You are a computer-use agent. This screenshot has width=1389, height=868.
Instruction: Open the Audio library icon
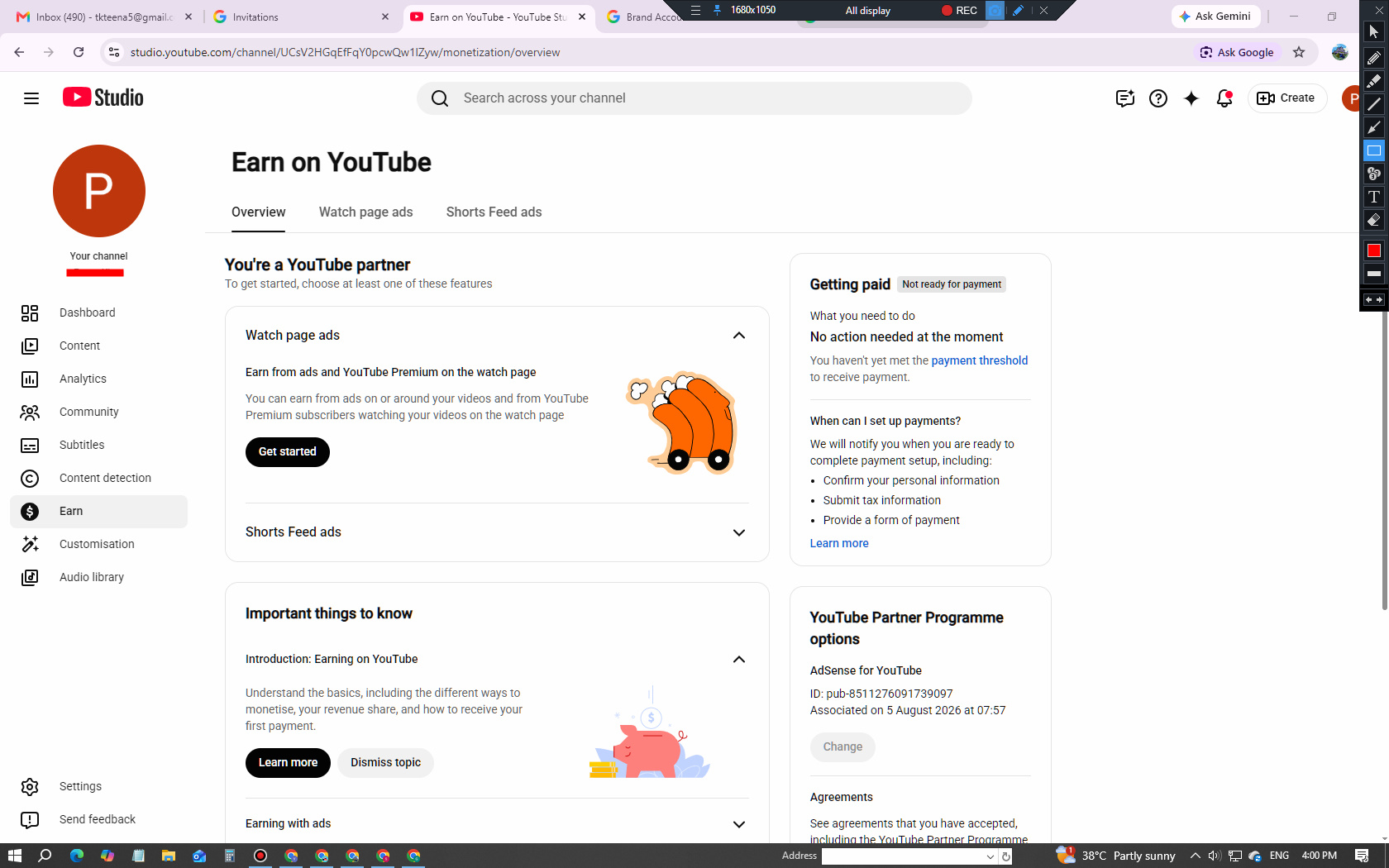[x=30, y=578]
